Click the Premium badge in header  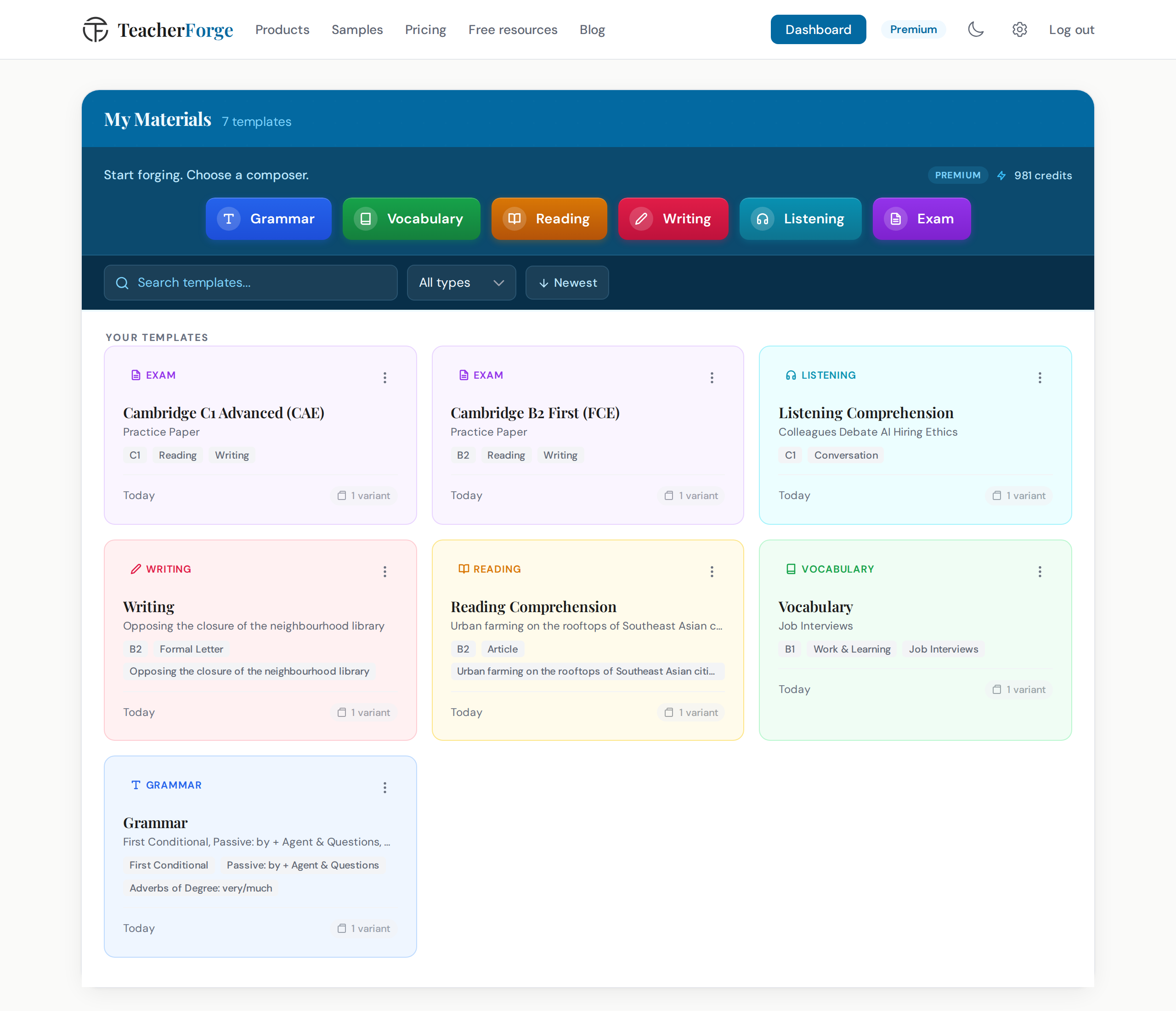tap(913, 29)
